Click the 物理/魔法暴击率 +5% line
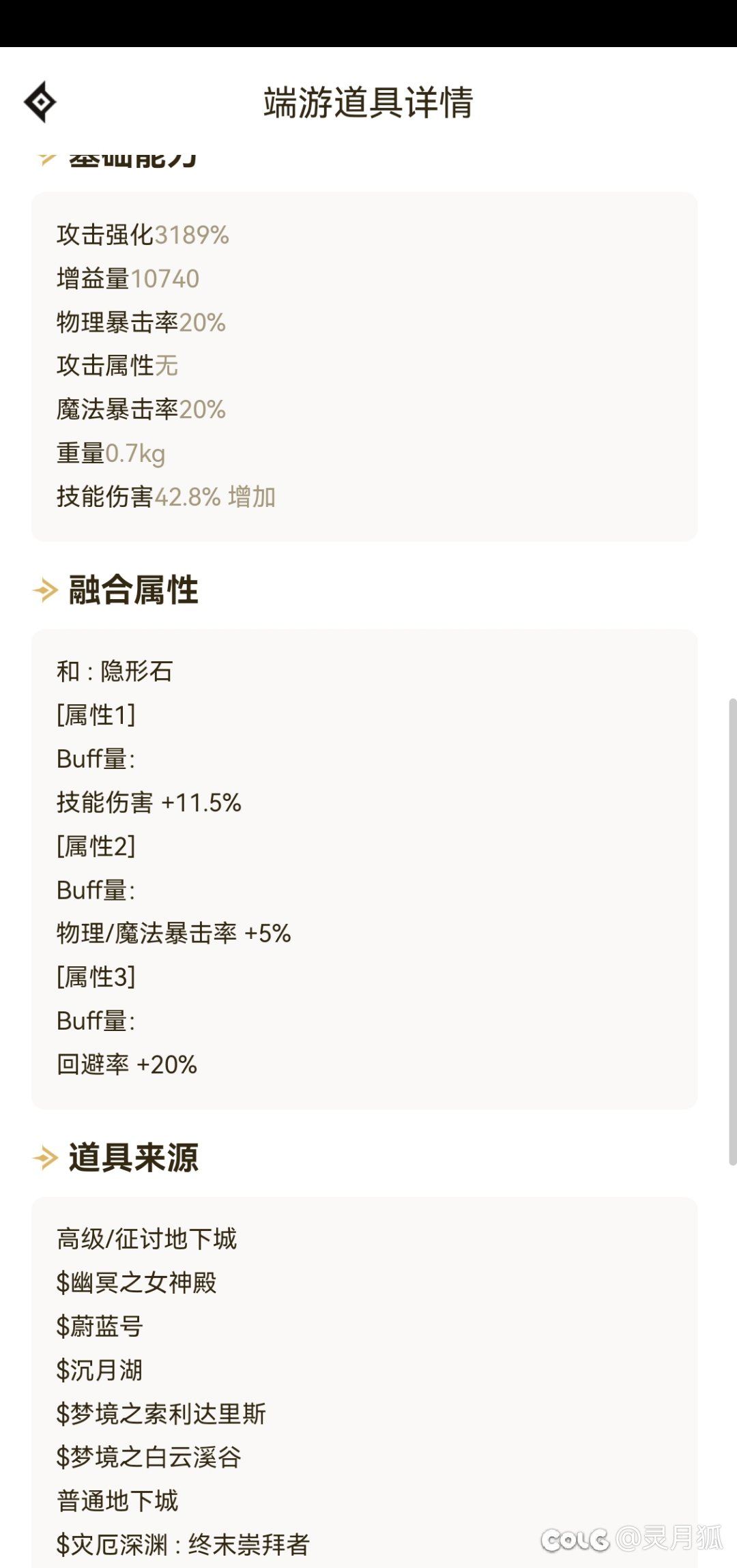The height and width of the screenshot is (1568, 737). click(x=174, y=933)
